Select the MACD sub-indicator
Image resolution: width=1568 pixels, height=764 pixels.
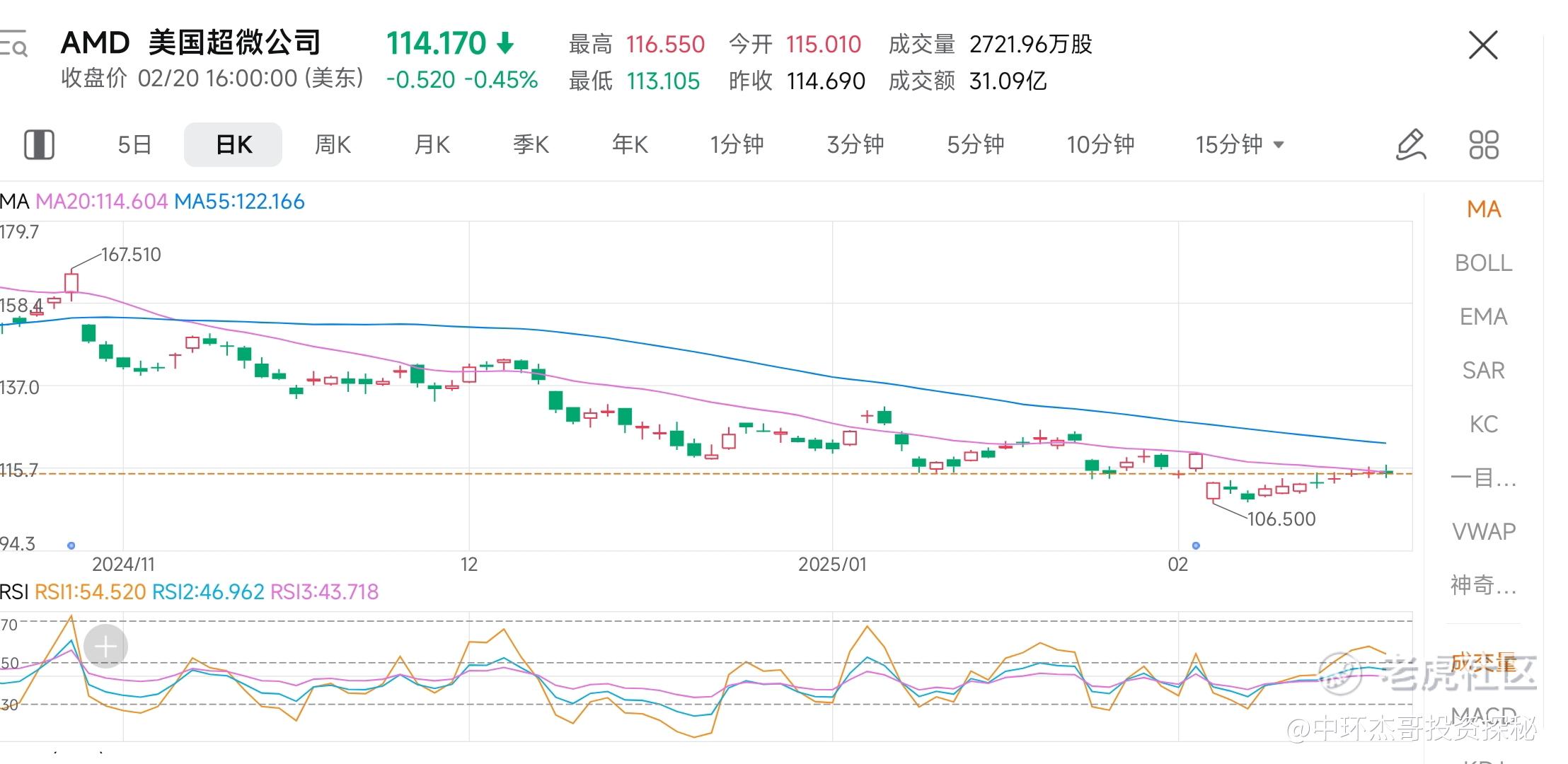(1484, 716)
